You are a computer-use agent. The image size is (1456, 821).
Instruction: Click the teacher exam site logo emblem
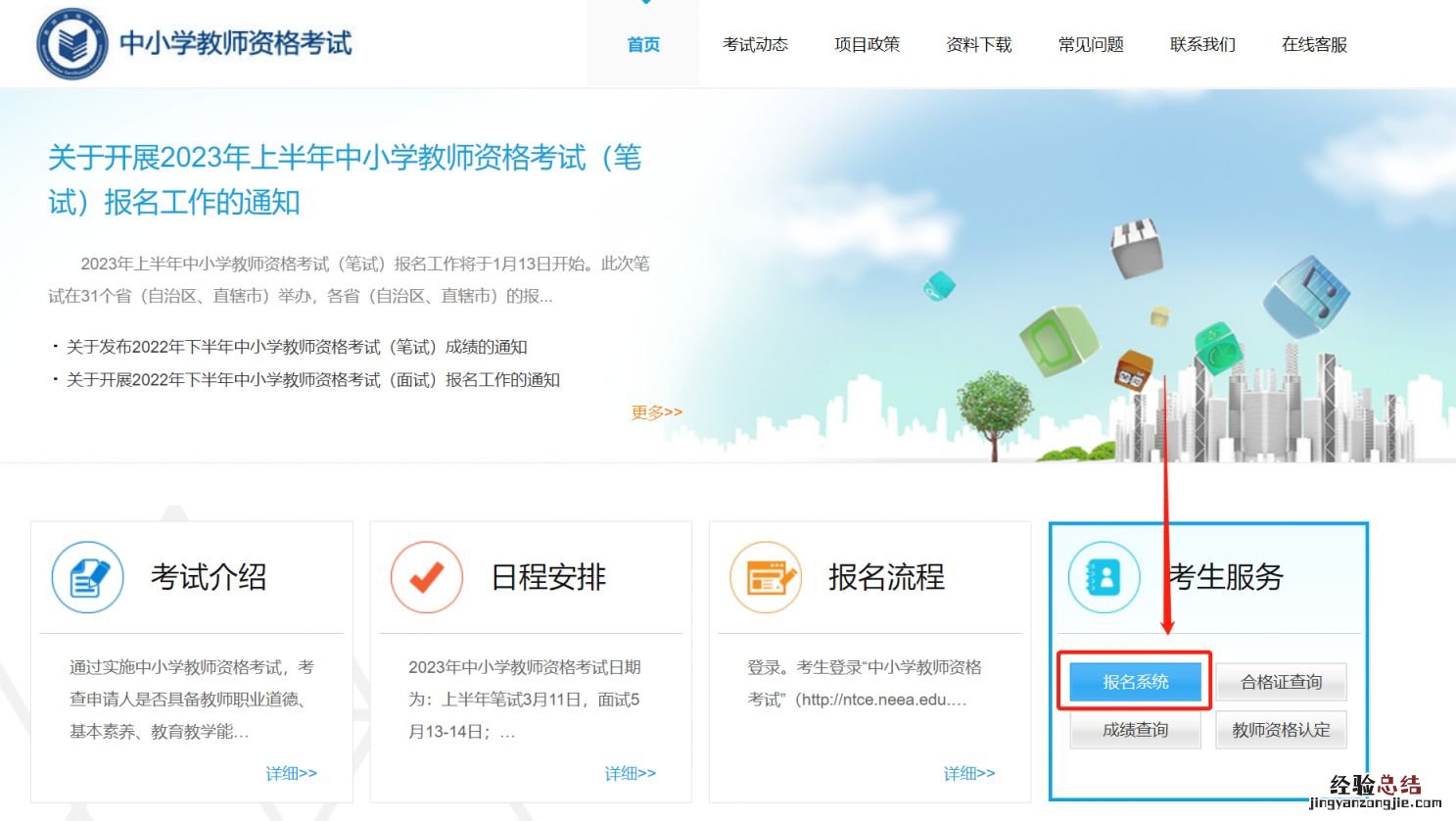72,43
